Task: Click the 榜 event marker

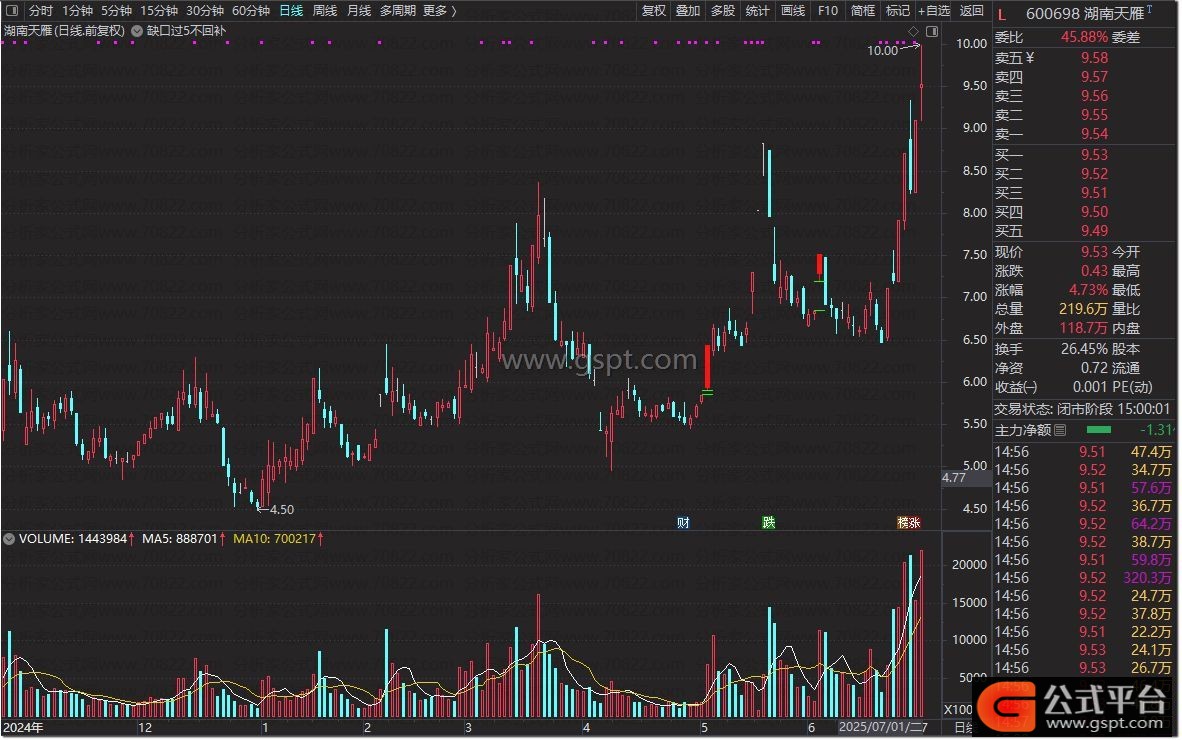Action: point(903,523)
